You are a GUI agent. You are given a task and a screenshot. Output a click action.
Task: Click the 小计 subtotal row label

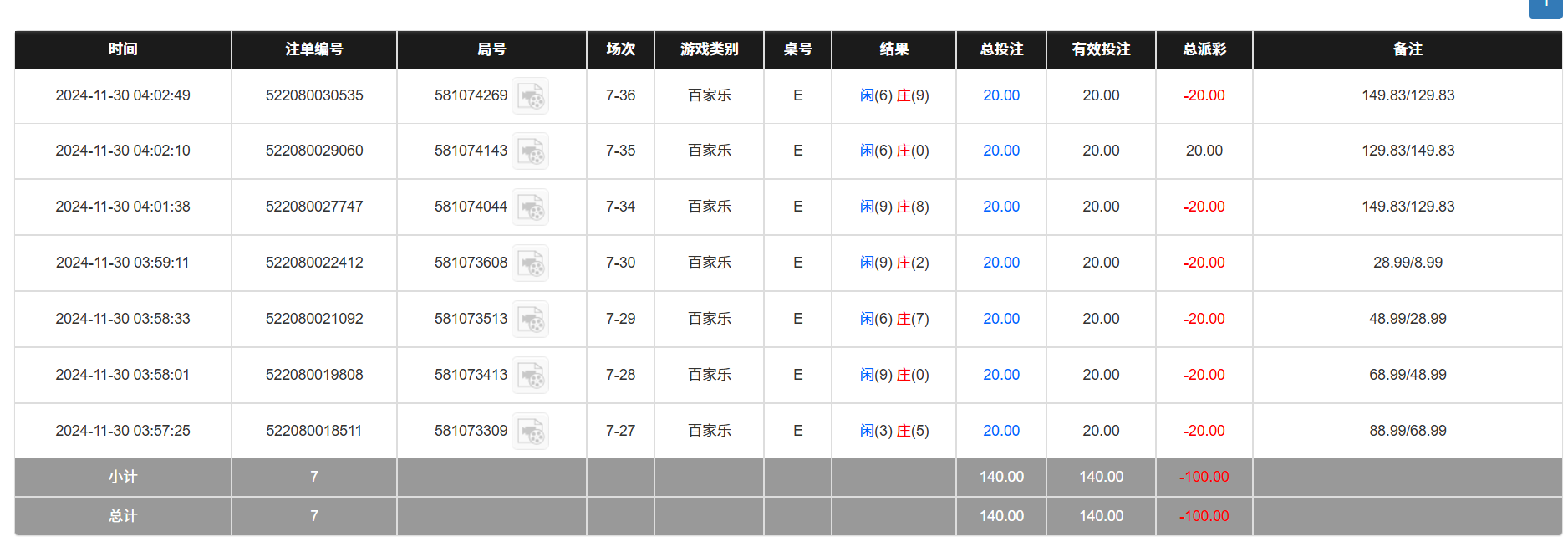coord(123,477)
